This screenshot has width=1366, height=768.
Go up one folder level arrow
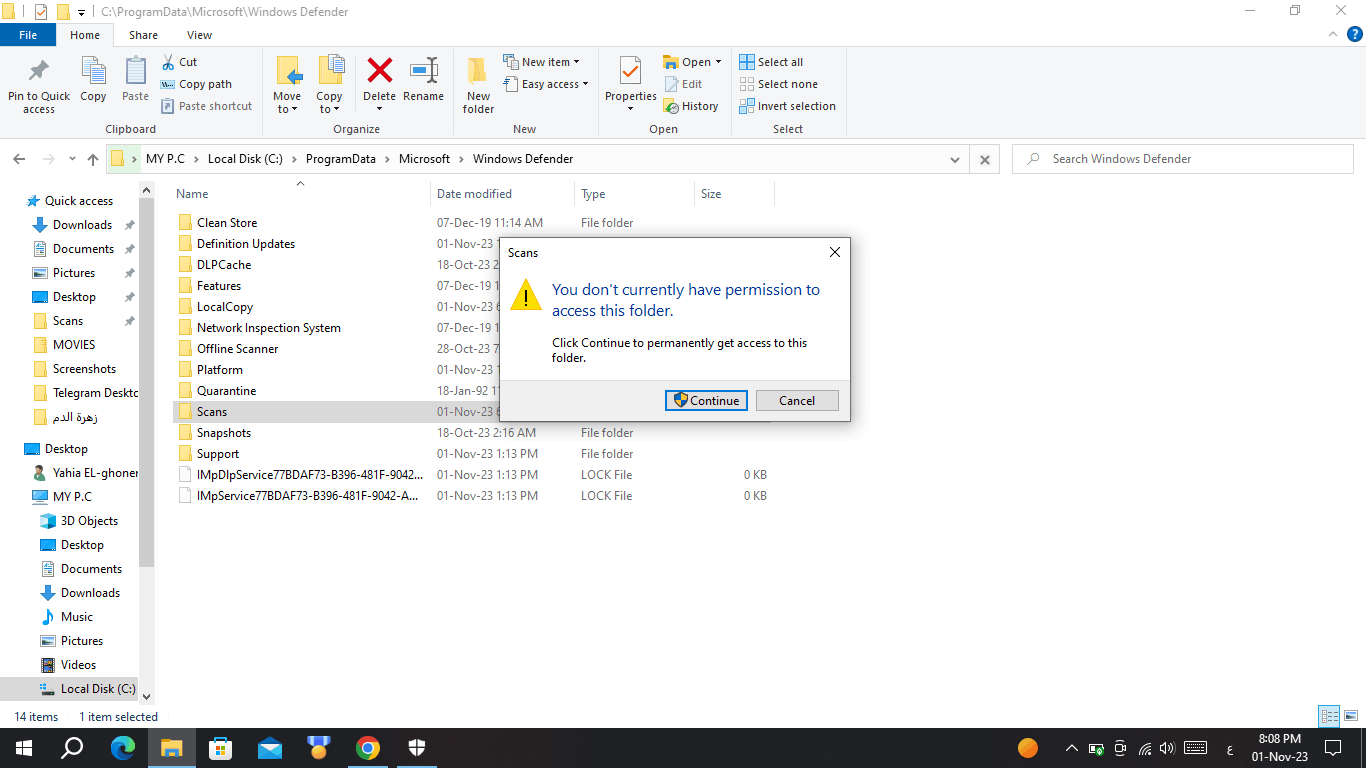[x=93, y=159]
